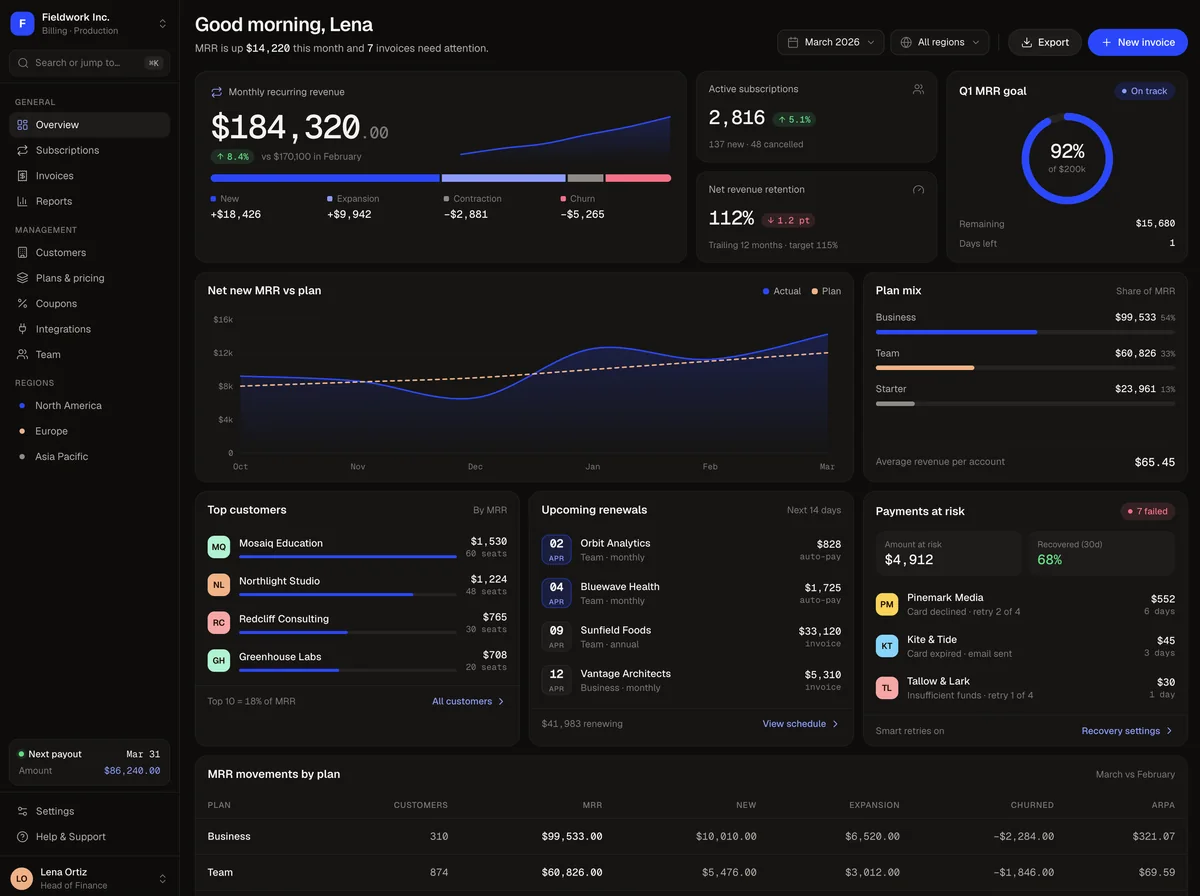The image size is (1200, 896).
Task: Toggle the Plan series in chart legend
Action: 826,291
